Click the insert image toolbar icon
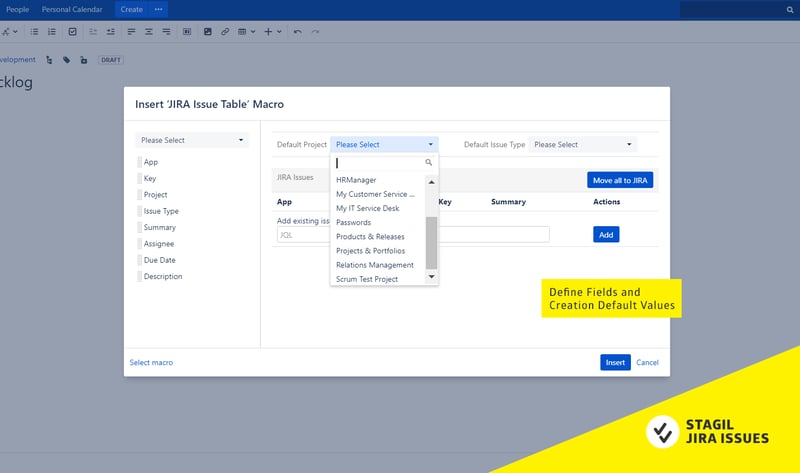Image resolution: width=800 pixels, height=473 pixels. point(208,32)
